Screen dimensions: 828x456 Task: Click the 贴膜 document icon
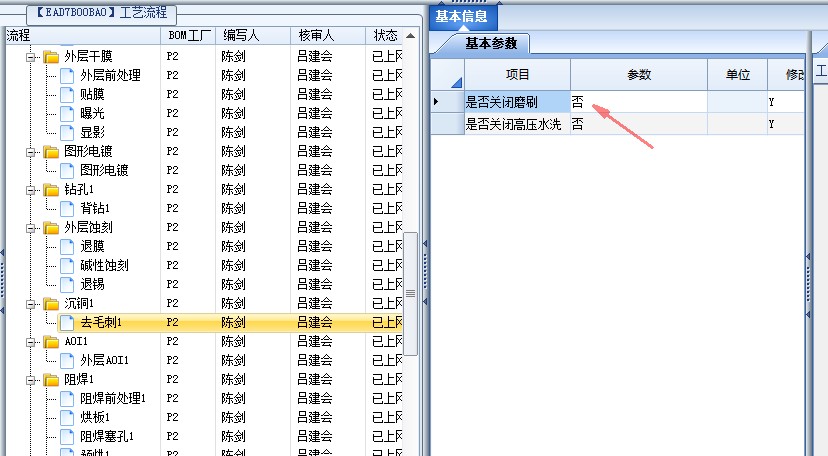coord(67,94)
